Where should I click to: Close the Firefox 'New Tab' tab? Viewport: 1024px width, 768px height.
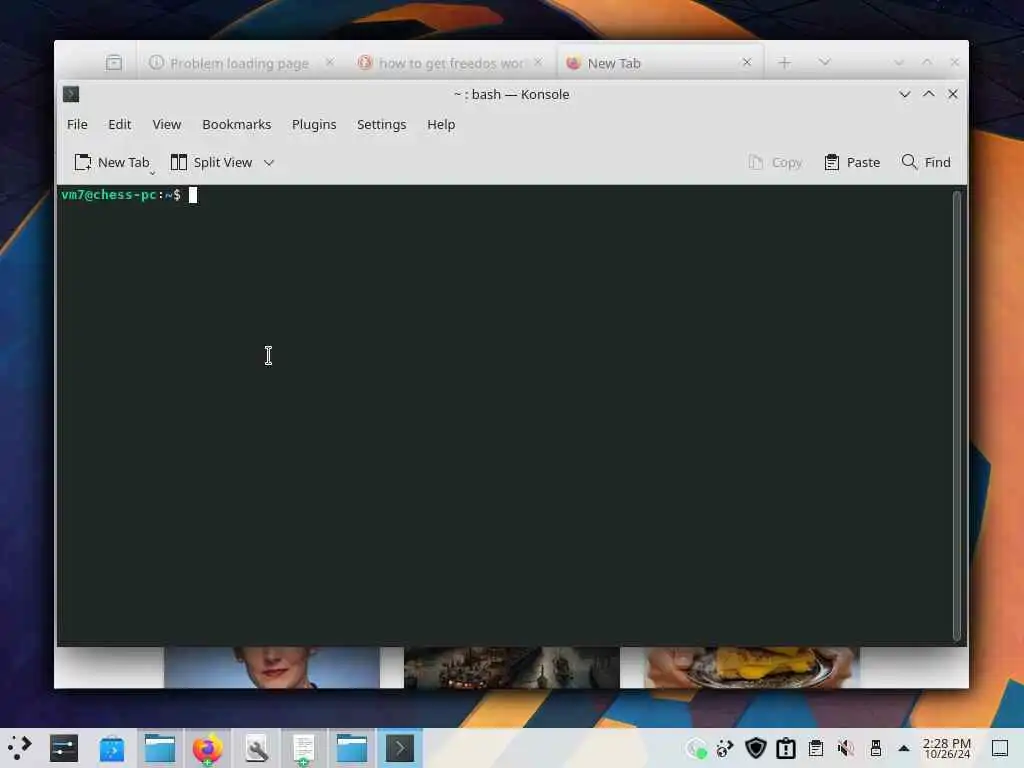[x=747, y=62]
